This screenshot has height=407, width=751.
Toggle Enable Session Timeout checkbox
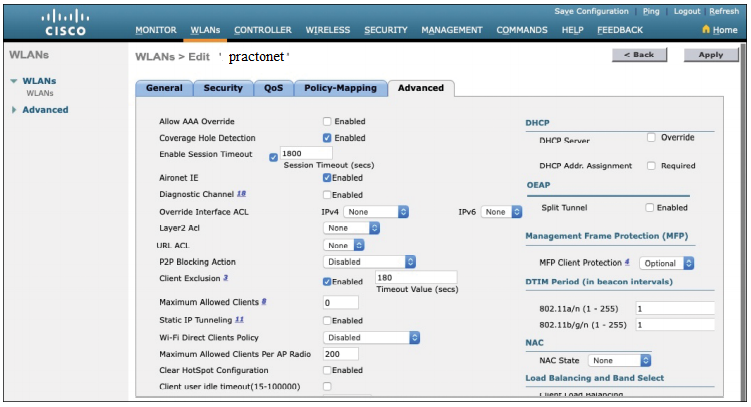coord(273,157)
